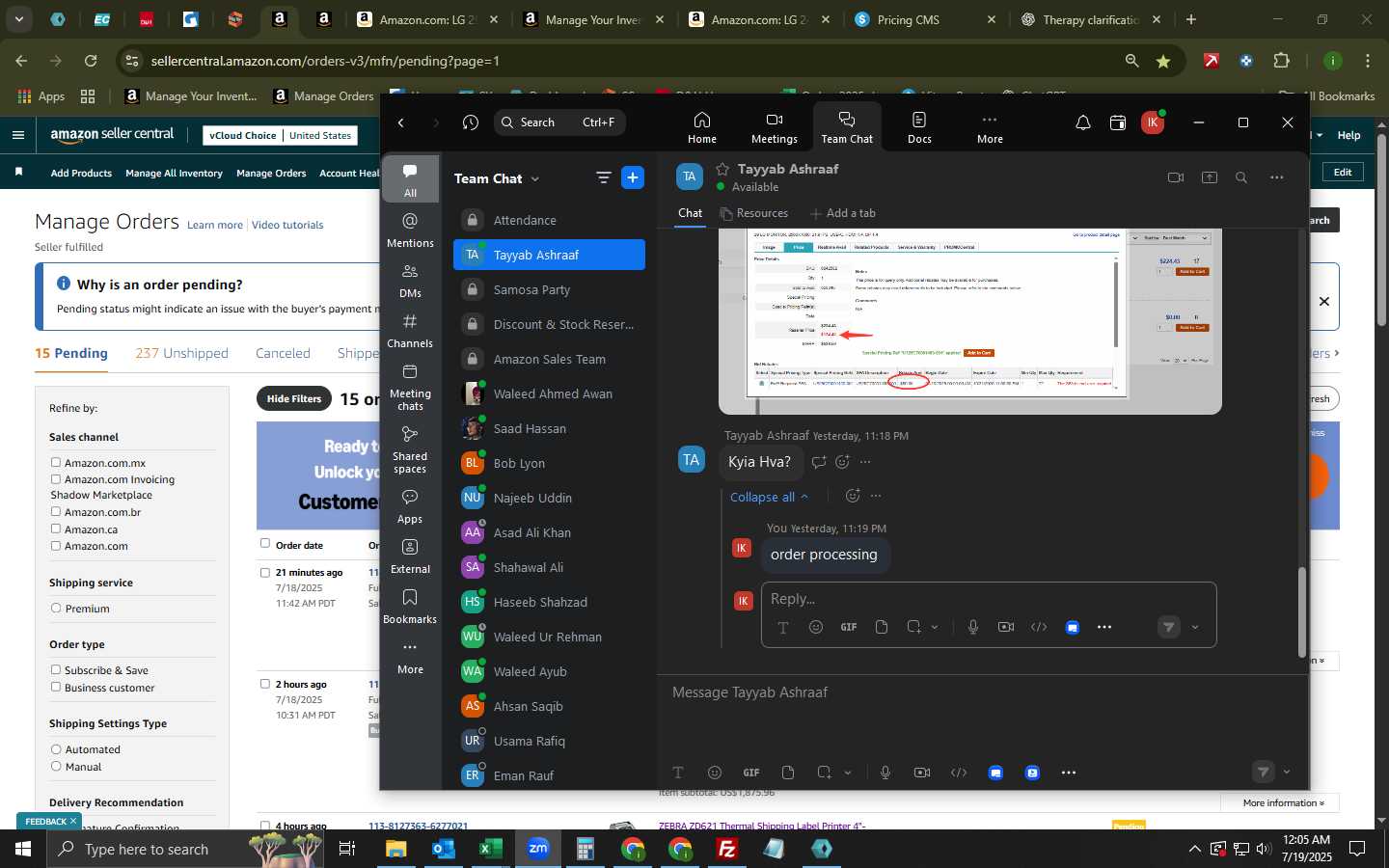Click the blue new chat plus button
Viewport: 1389px width, 868px height.
[633, 177]
